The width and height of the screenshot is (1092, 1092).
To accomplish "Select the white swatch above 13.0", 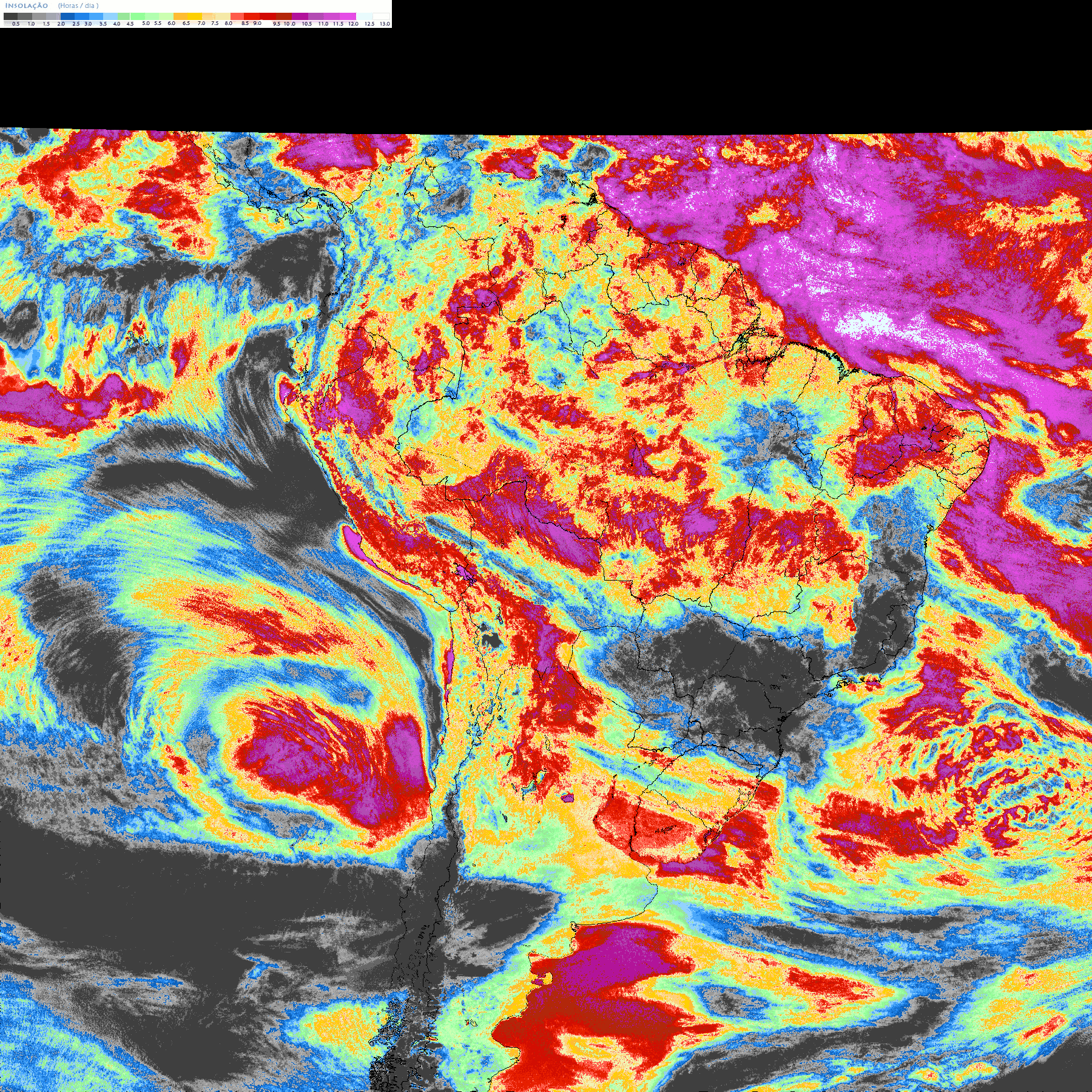I will [x=381, y=16].
